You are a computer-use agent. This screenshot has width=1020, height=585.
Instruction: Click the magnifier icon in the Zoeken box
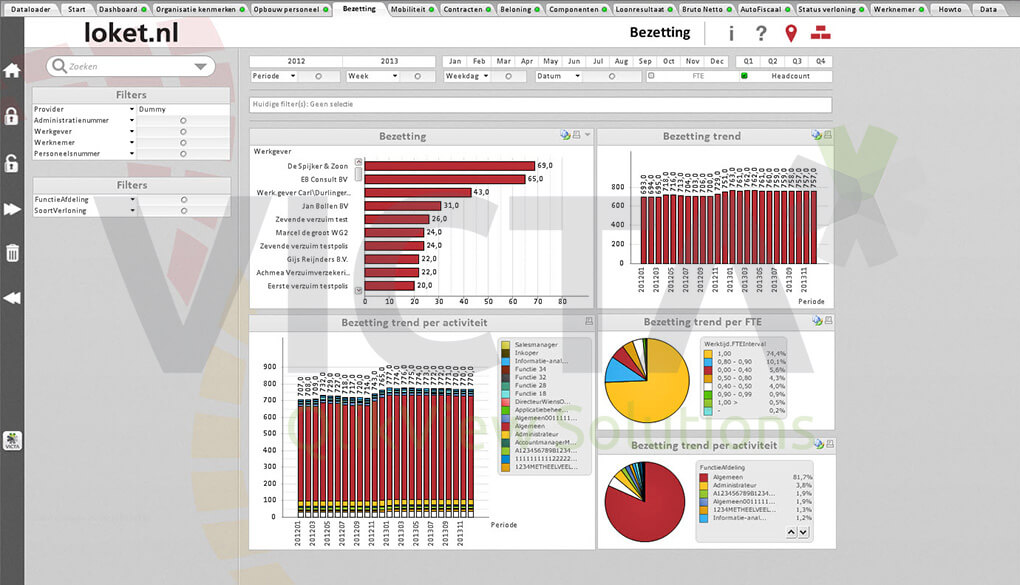coord(59,66)
